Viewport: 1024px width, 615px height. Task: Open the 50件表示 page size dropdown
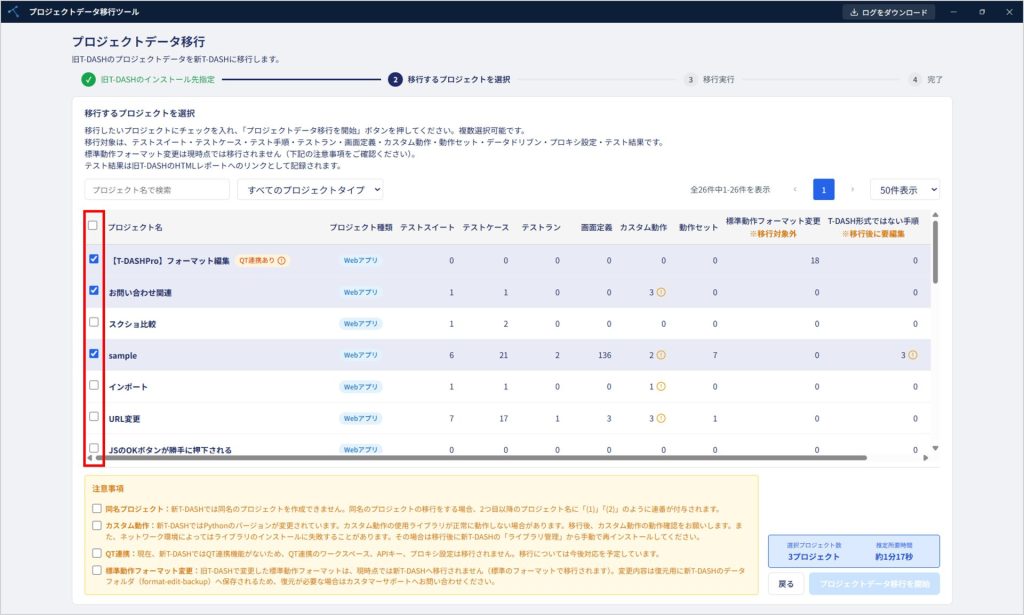[904, 190]
